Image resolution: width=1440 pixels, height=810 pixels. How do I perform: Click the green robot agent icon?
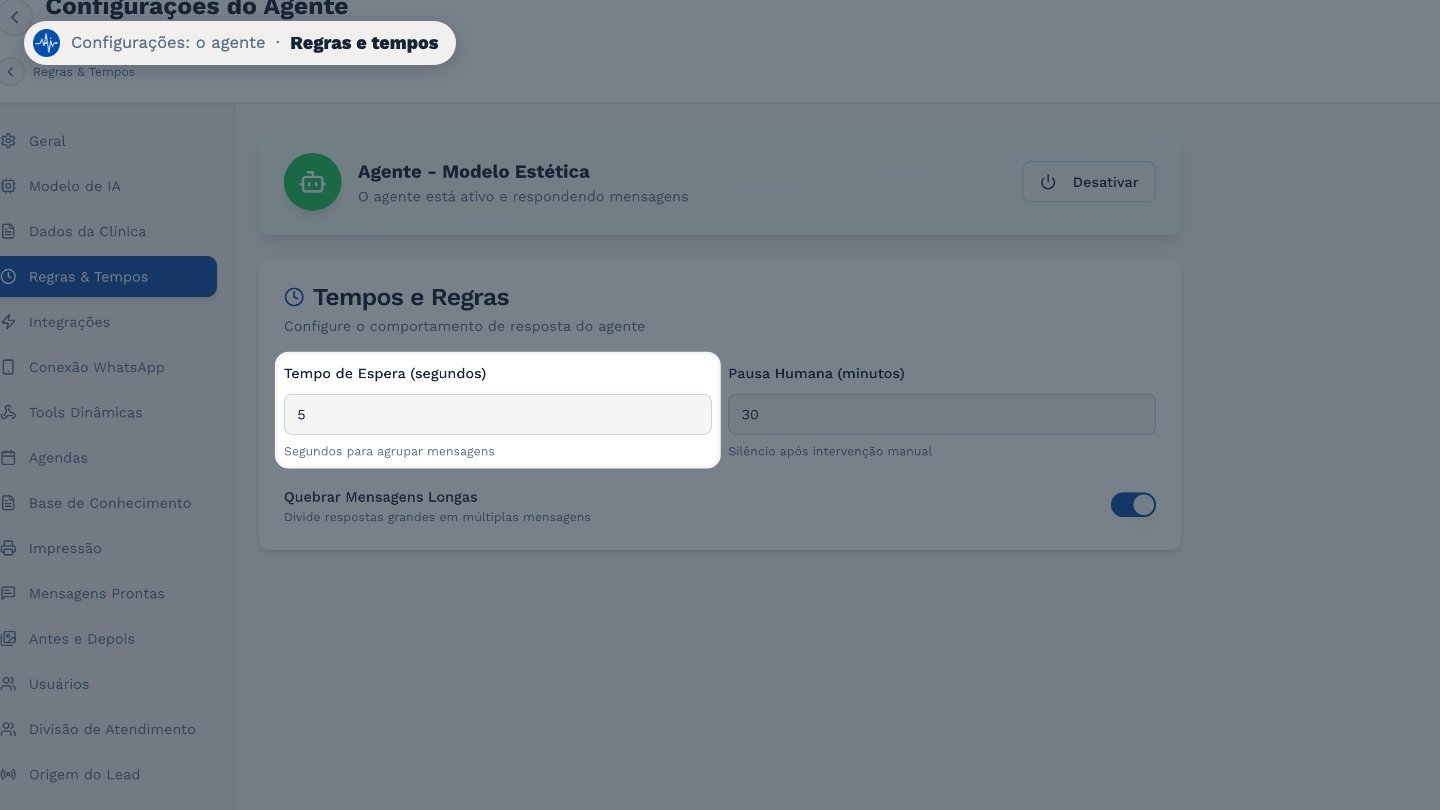(x=313, y=182)
